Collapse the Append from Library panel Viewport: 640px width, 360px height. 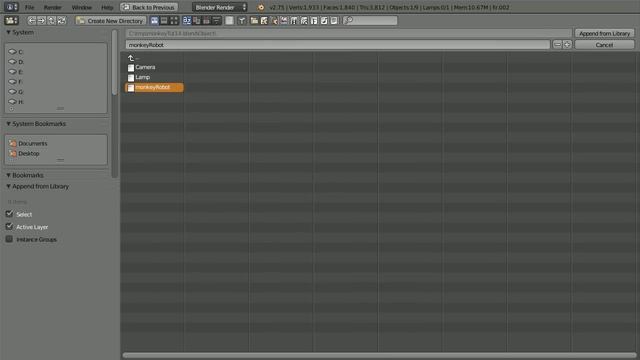pos(8,186)
